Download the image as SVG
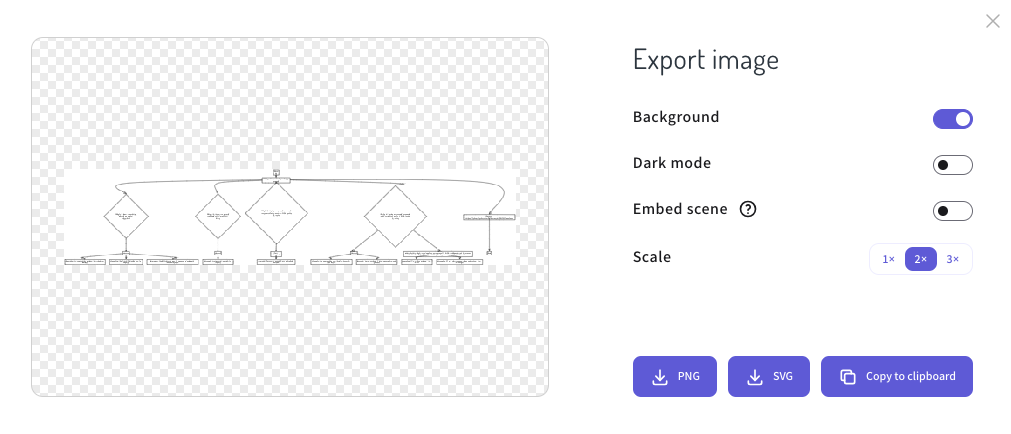1011x434 pixels. (x=769, y=377)
